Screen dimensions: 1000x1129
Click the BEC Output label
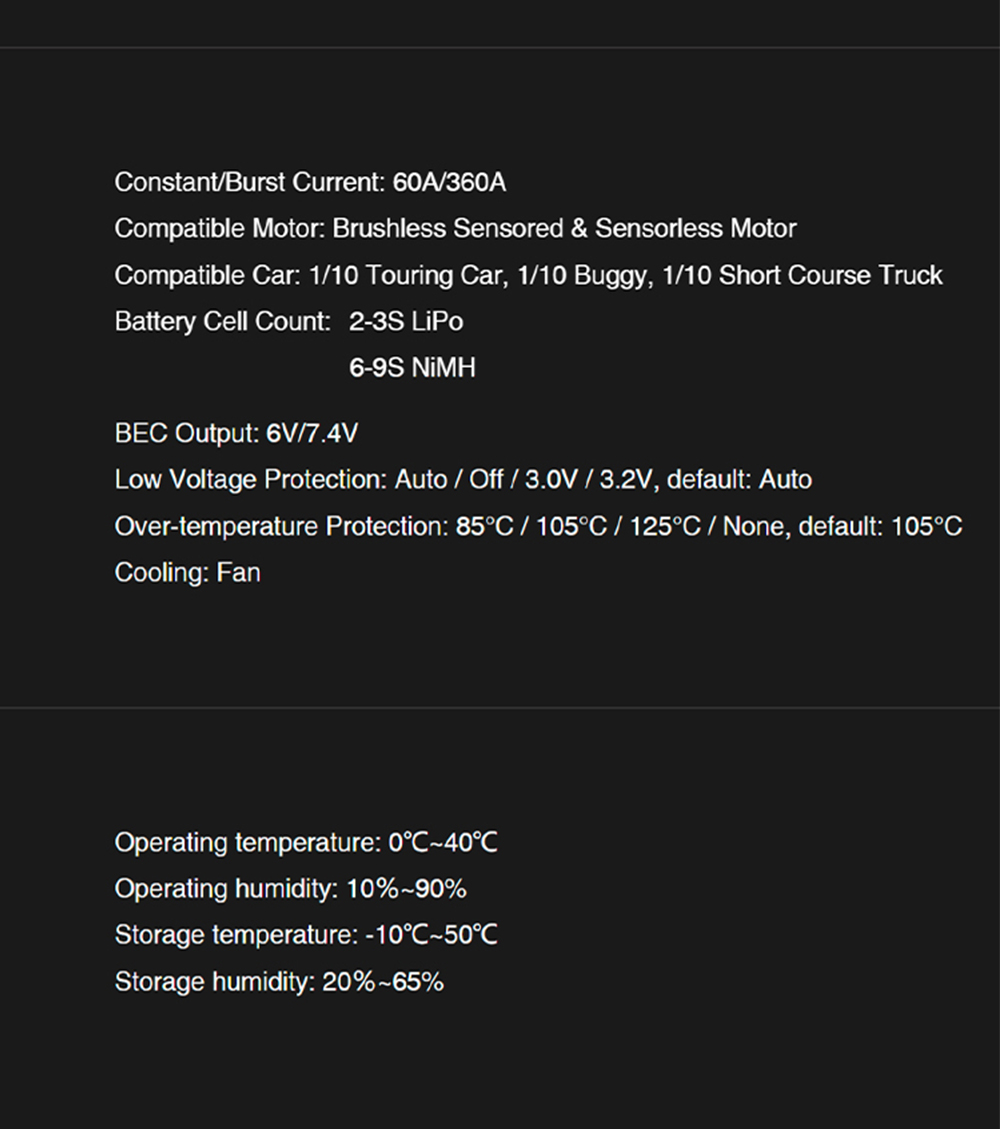pos(186,434)
